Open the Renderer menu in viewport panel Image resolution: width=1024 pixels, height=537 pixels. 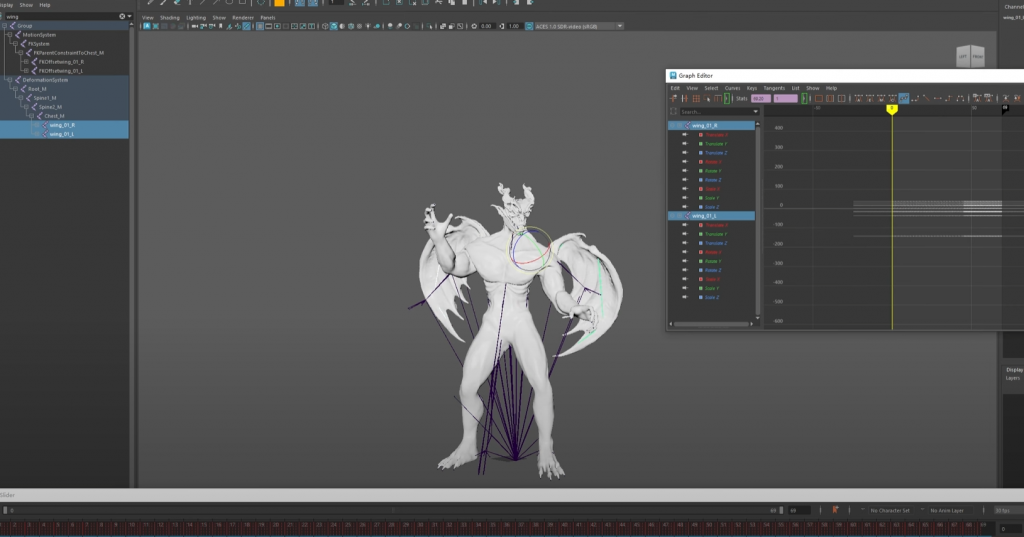tap(243, 18)
